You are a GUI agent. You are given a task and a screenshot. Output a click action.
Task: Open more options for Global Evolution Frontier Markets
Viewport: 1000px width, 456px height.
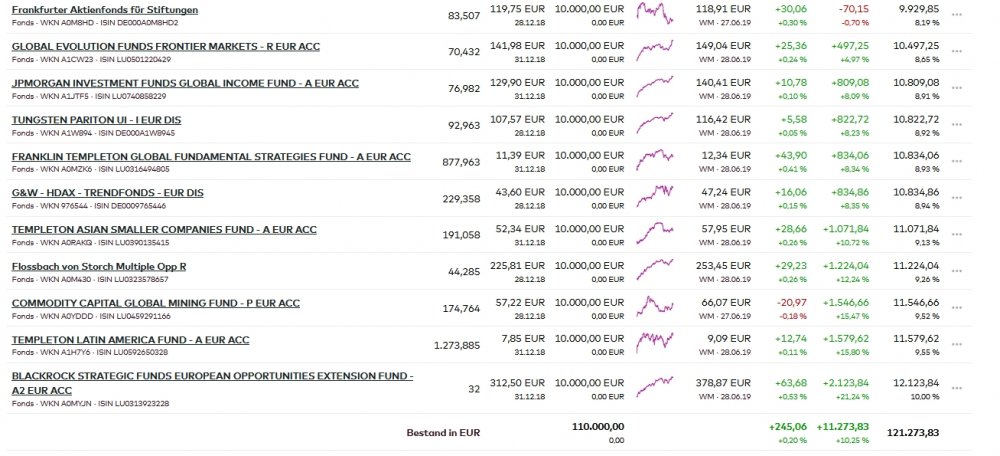[x=957, y=53]
